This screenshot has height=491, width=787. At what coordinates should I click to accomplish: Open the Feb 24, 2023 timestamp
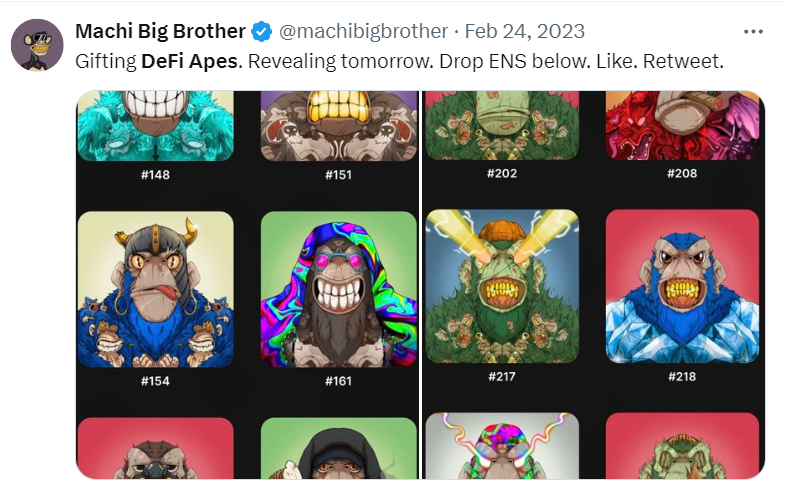[x=525, y=31]
